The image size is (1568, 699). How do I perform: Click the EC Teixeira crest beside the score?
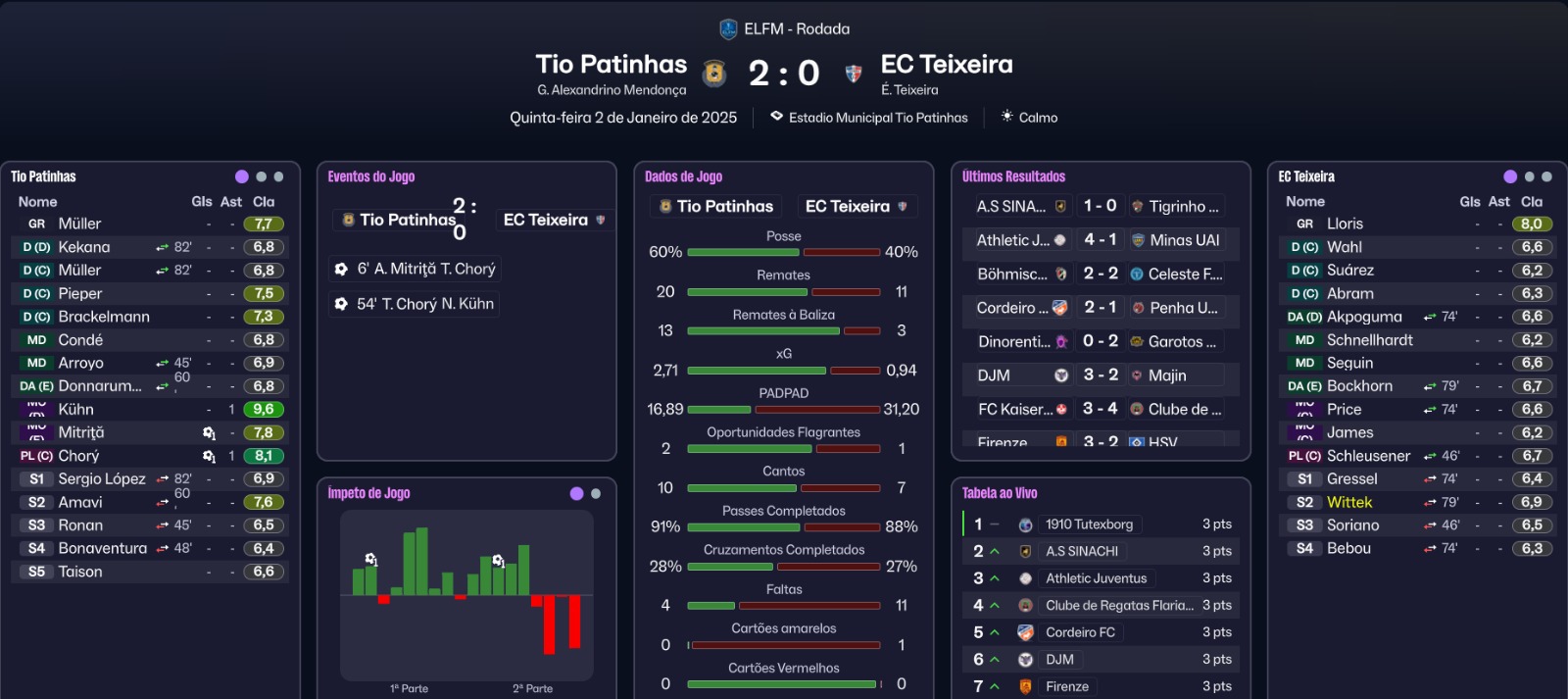(854, 74)
